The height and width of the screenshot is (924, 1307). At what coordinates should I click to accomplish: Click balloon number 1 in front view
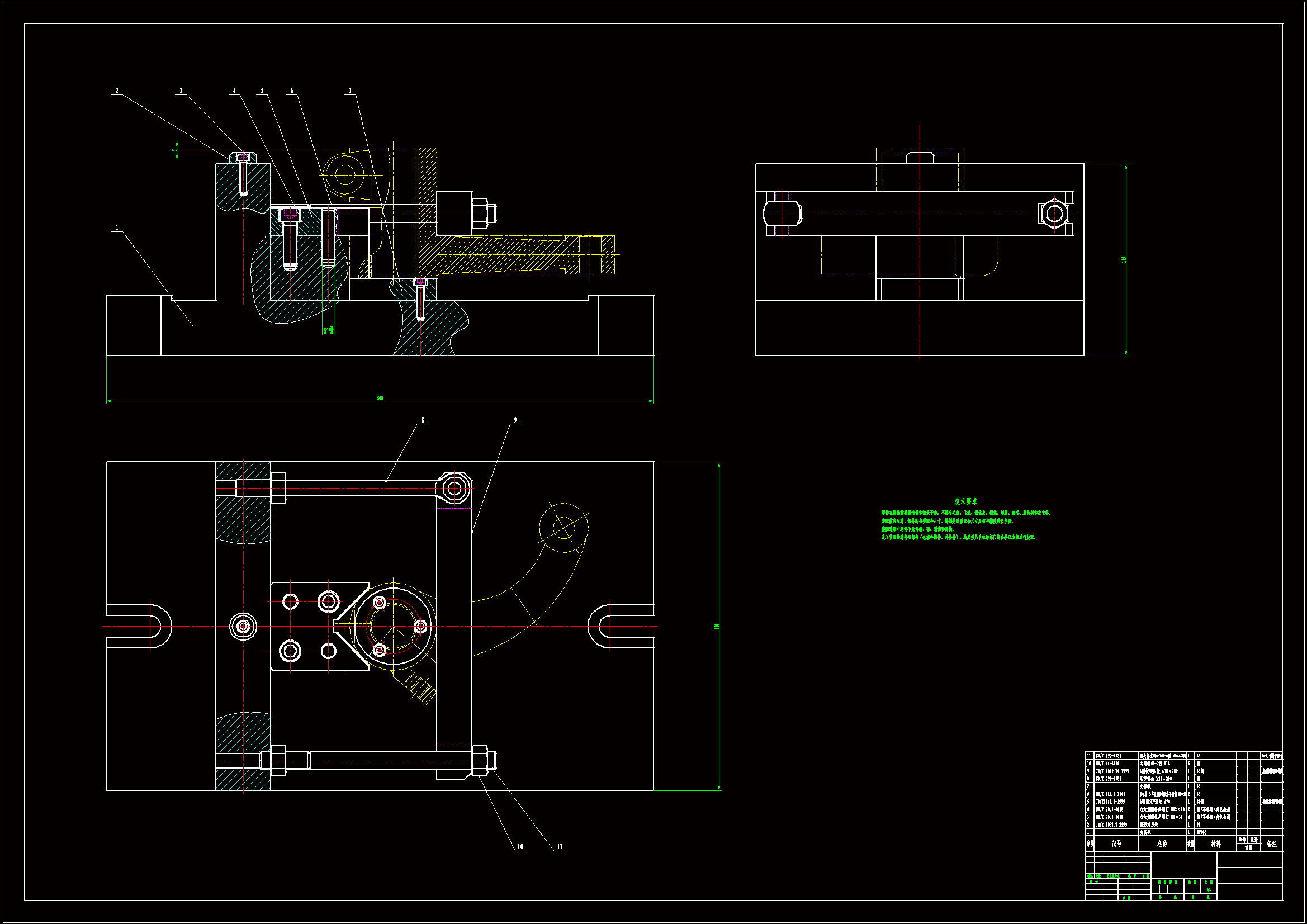point(117,228)
